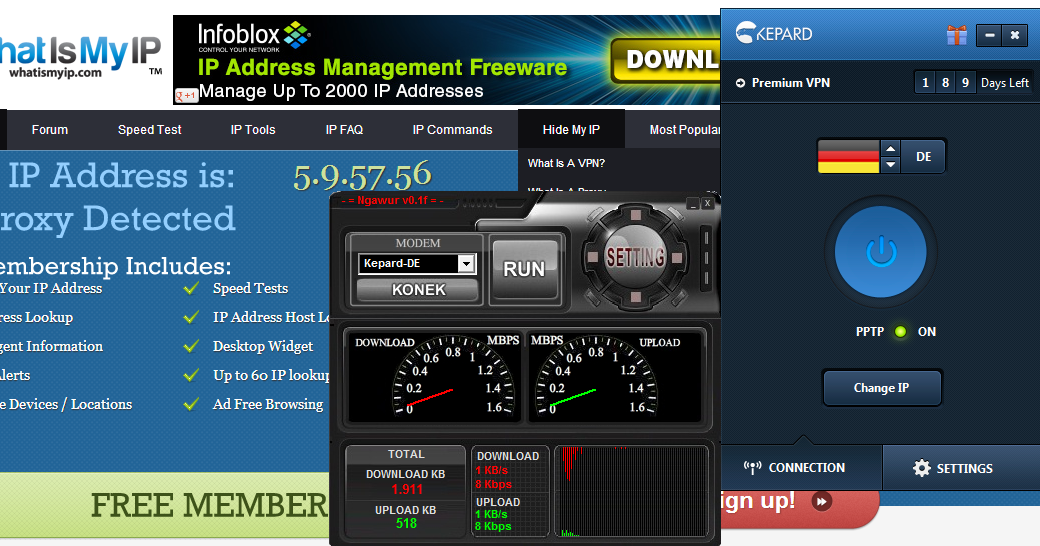Open the Kepard SETTINGS tab
The width and height of the screenshot is (1040, 546).
point(961,468)
